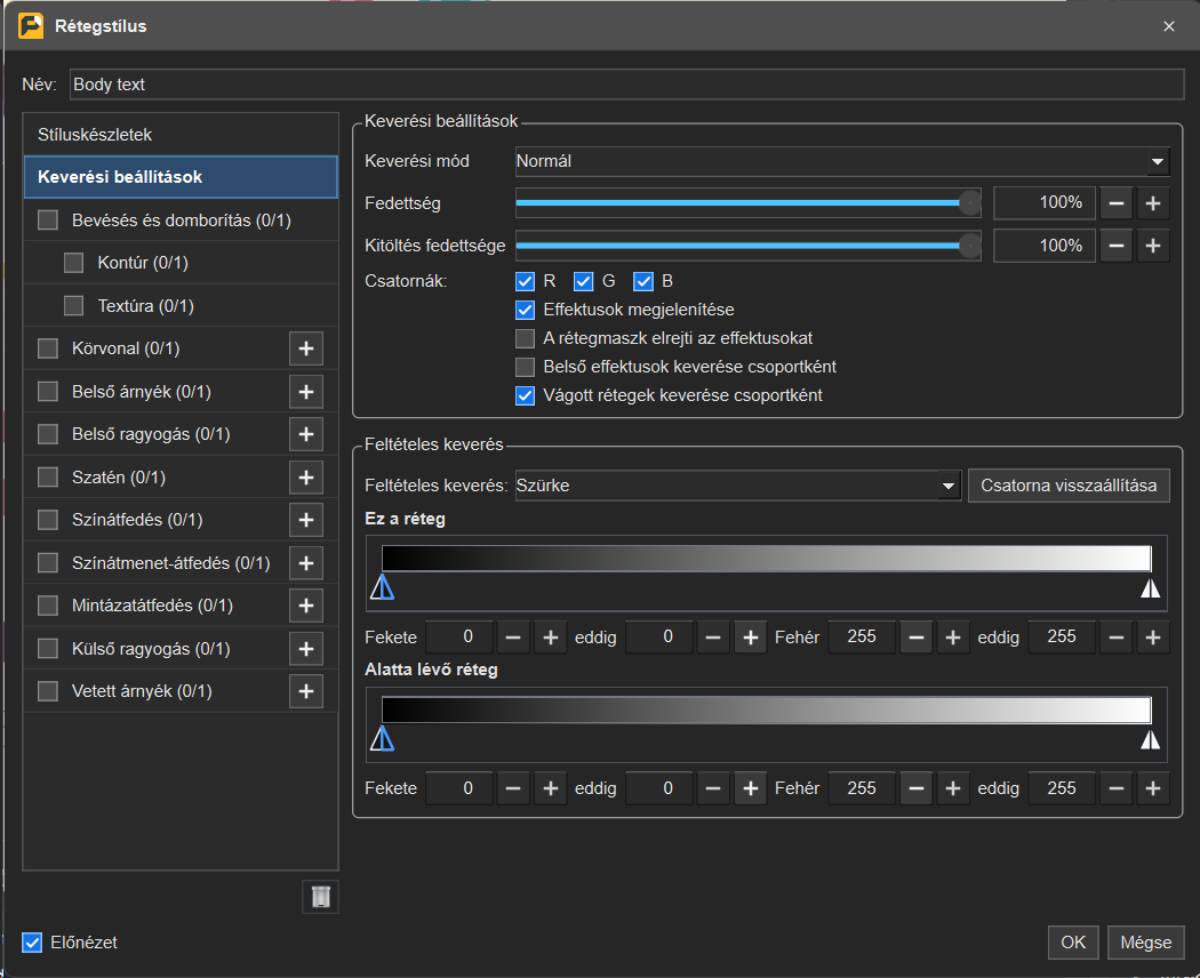Add another Színátmenet-átfedés effect
The image size is (1200, 978).
point(306,563)
